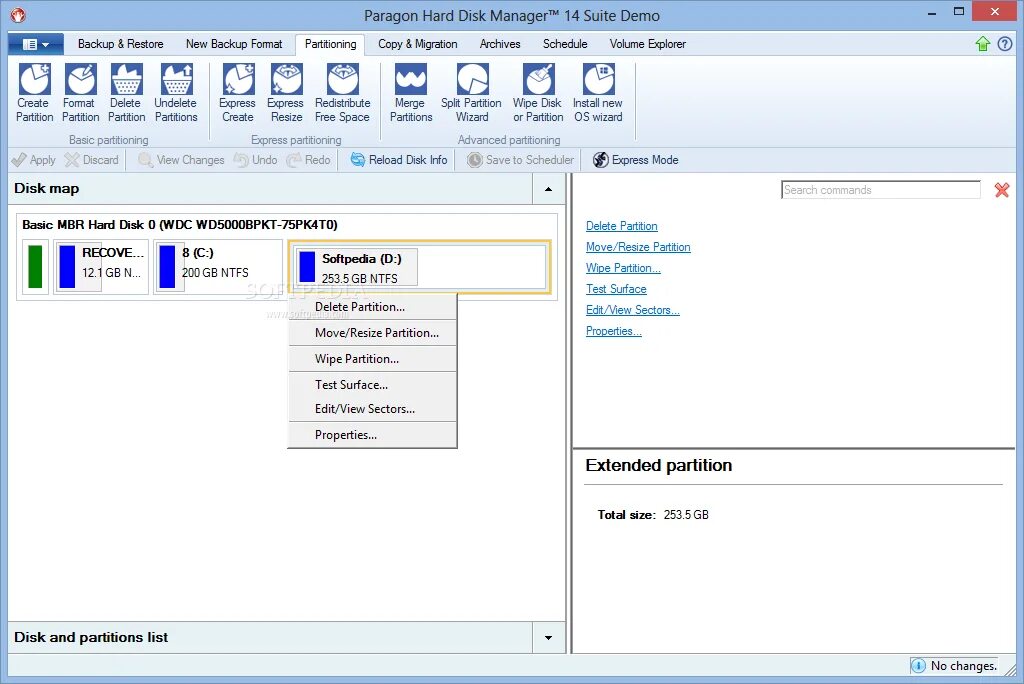Select the Partitioning tab
The image size is (1024, 684).
pyautogui.click(x=330, y=44)
